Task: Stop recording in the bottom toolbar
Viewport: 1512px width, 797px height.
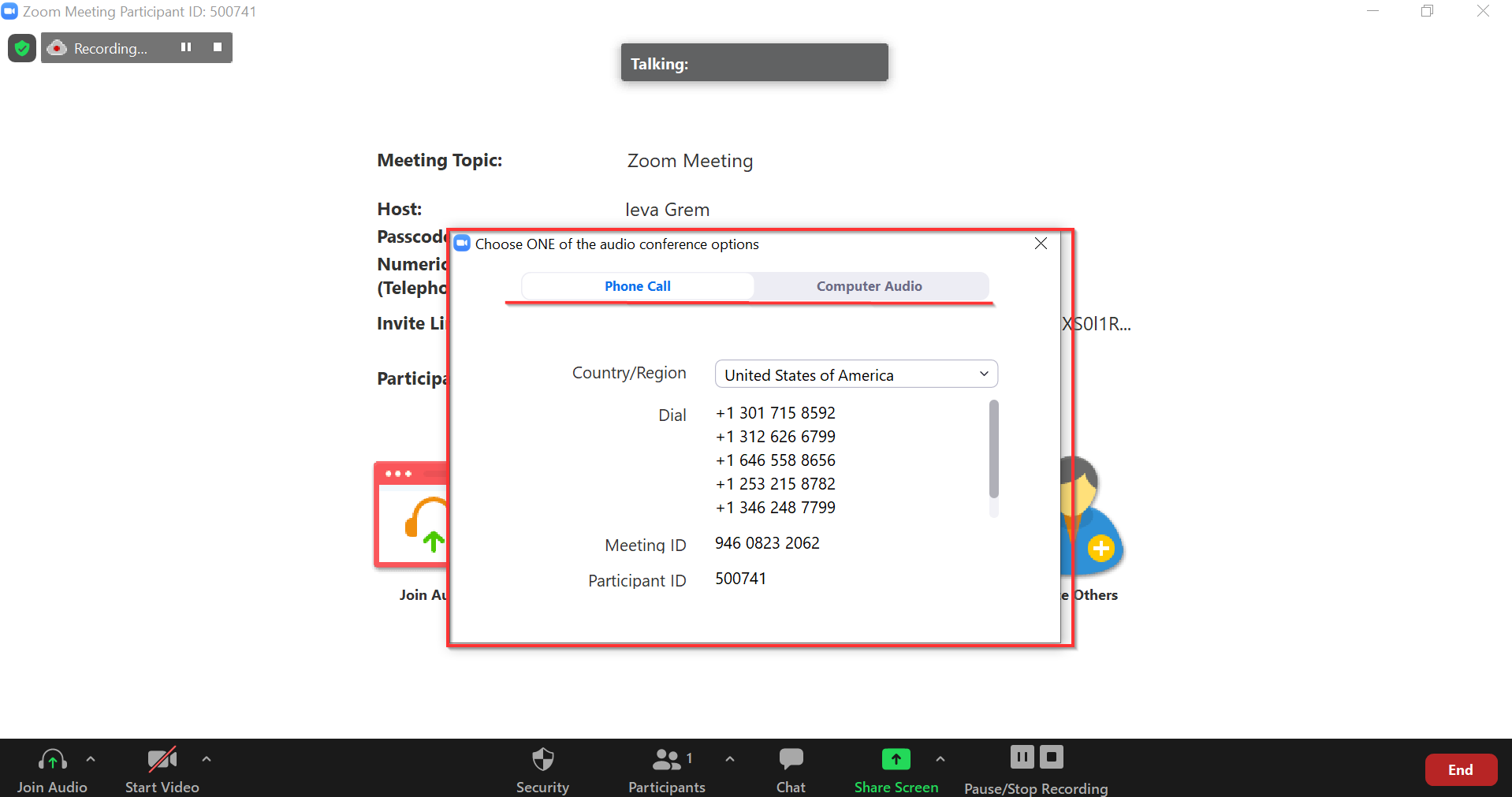Action: pyautogui.click(x=1052, y=758)
